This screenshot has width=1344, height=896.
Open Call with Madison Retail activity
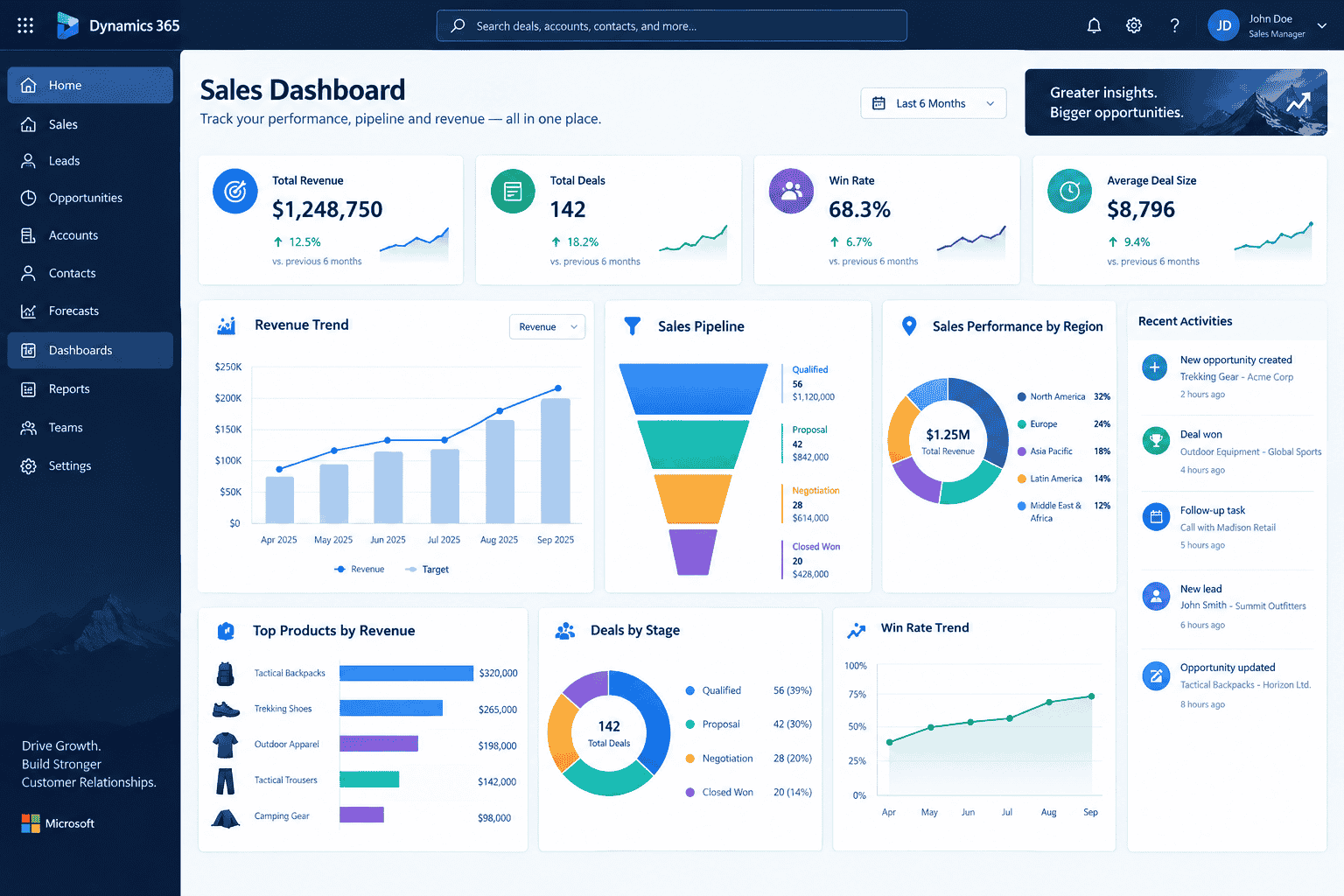tap(1228, 528)
